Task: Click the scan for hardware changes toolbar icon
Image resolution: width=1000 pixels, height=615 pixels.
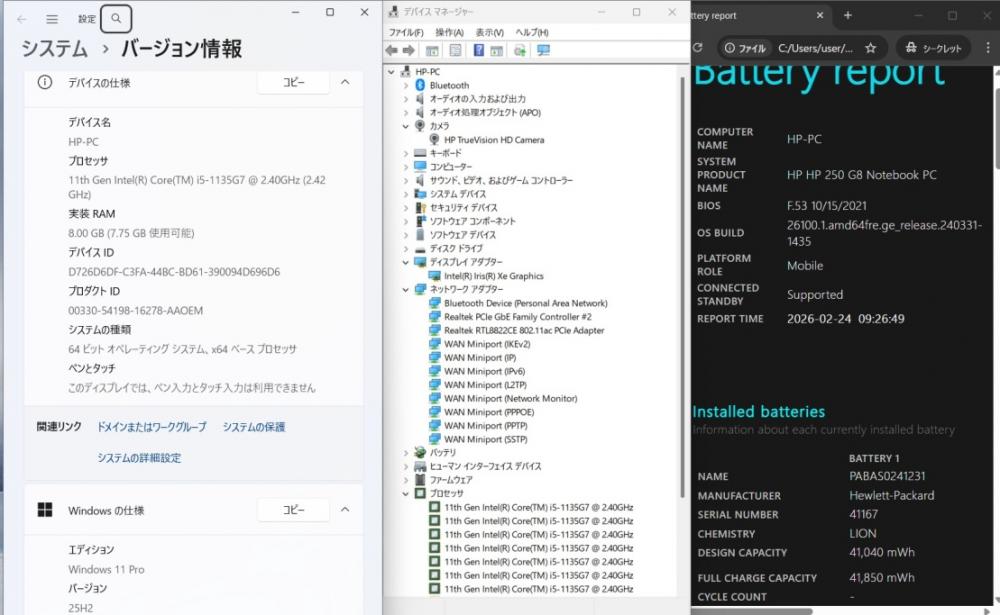Action: tap(543, 50)
